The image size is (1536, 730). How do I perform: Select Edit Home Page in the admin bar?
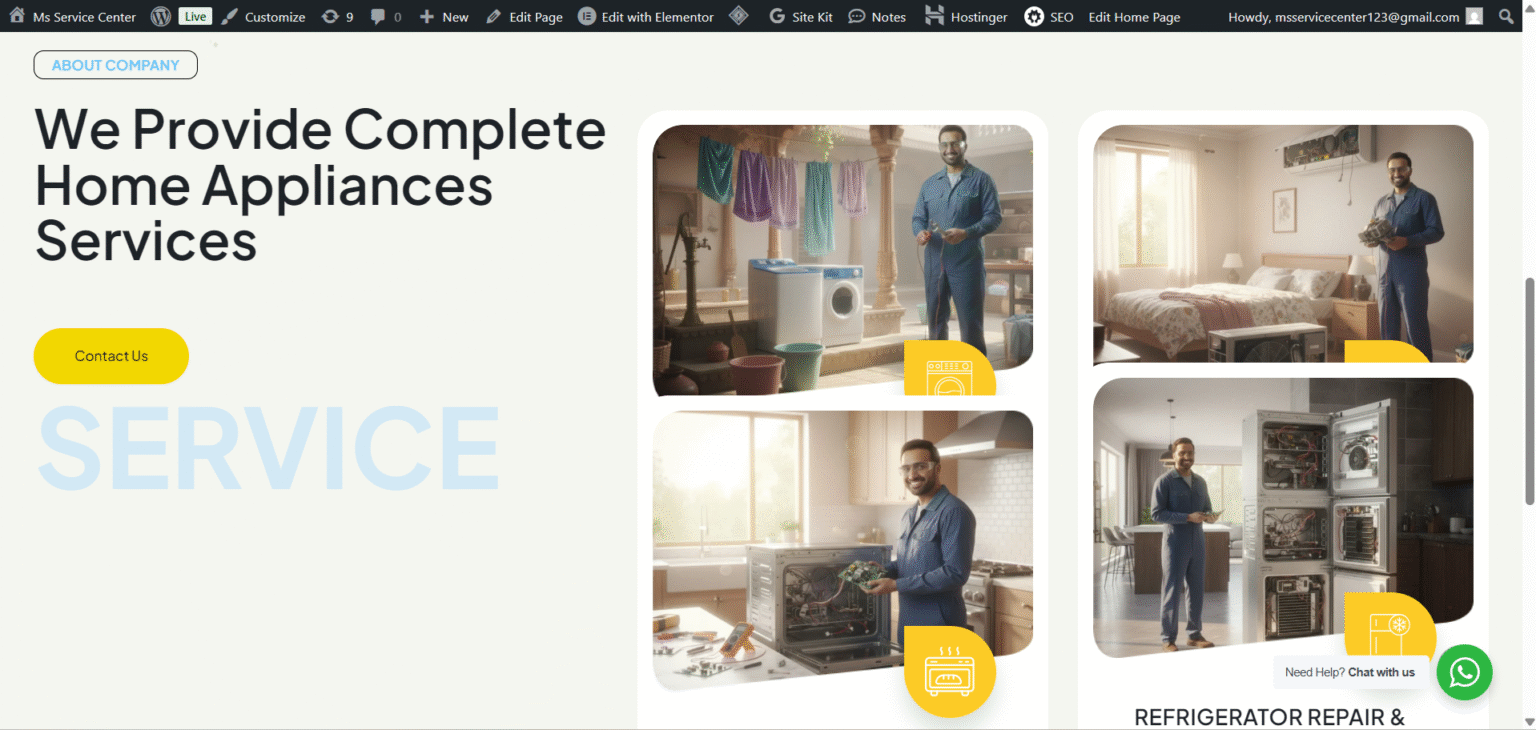pos(1133,16)
